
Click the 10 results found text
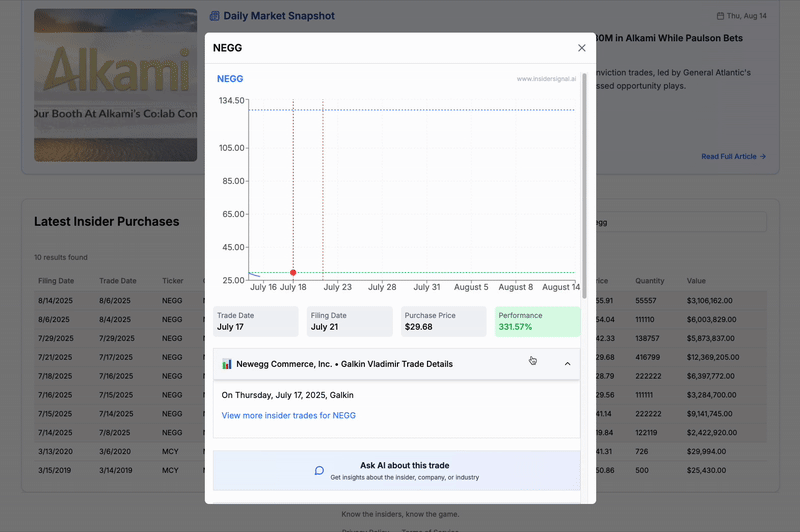coord(61,257)
